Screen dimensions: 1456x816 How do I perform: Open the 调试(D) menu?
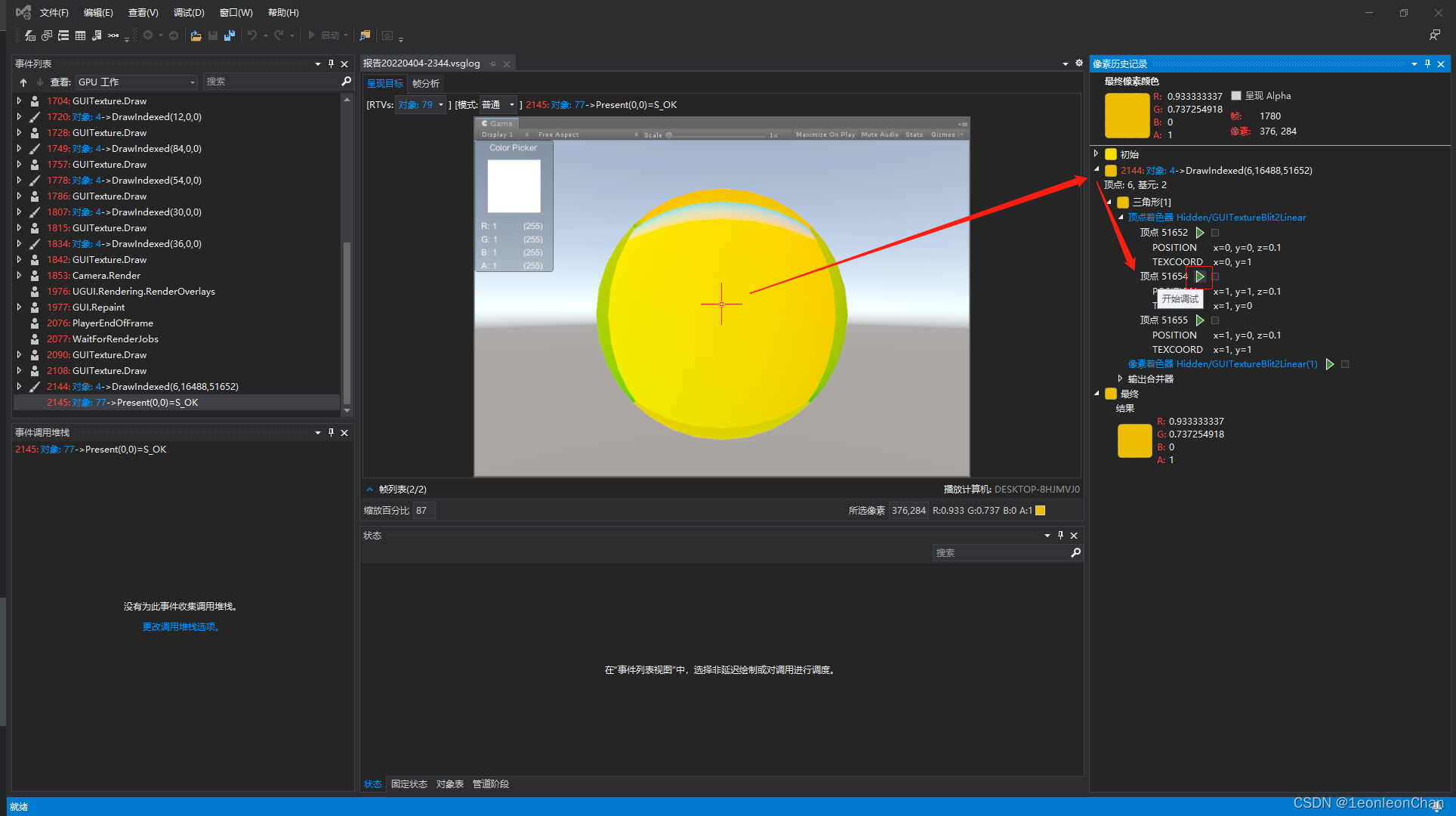[189, 13]
